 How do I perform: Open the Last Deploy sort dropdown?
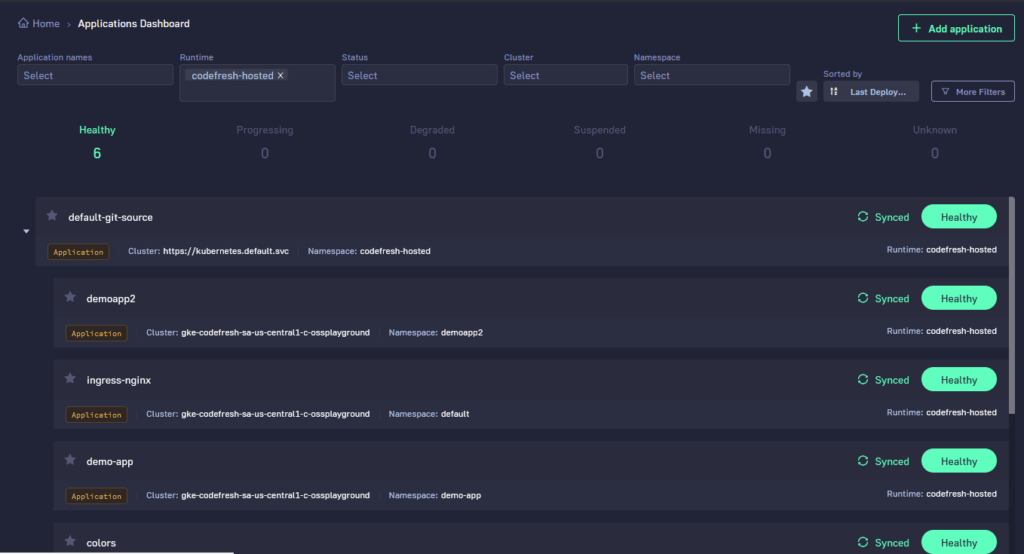[871, 91]
